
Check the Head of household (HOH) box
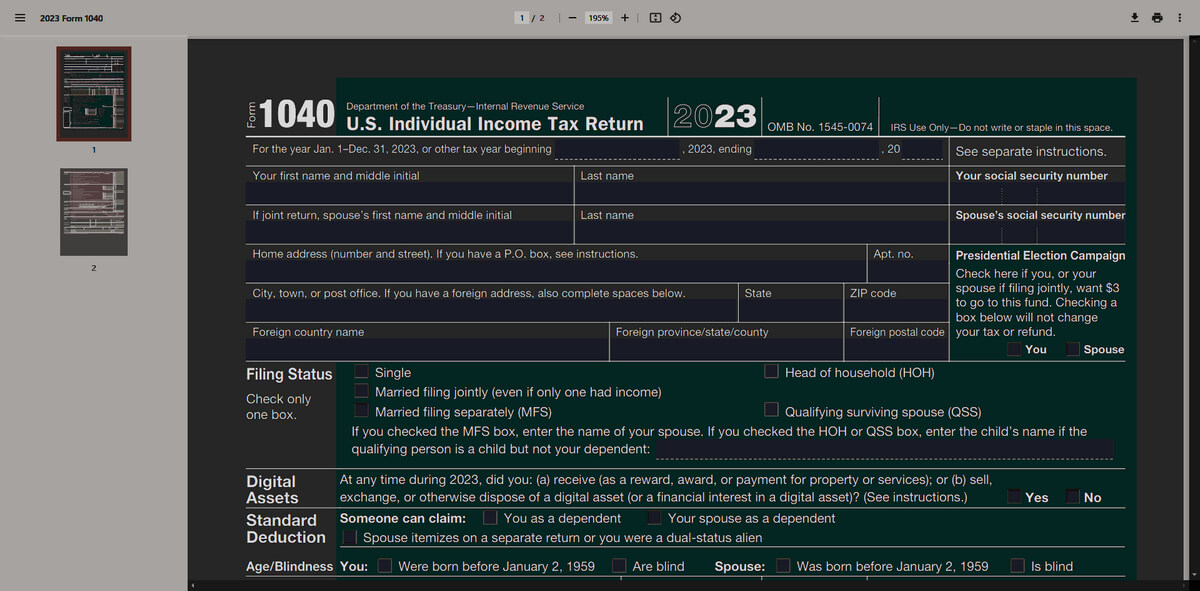click(771, 372)
